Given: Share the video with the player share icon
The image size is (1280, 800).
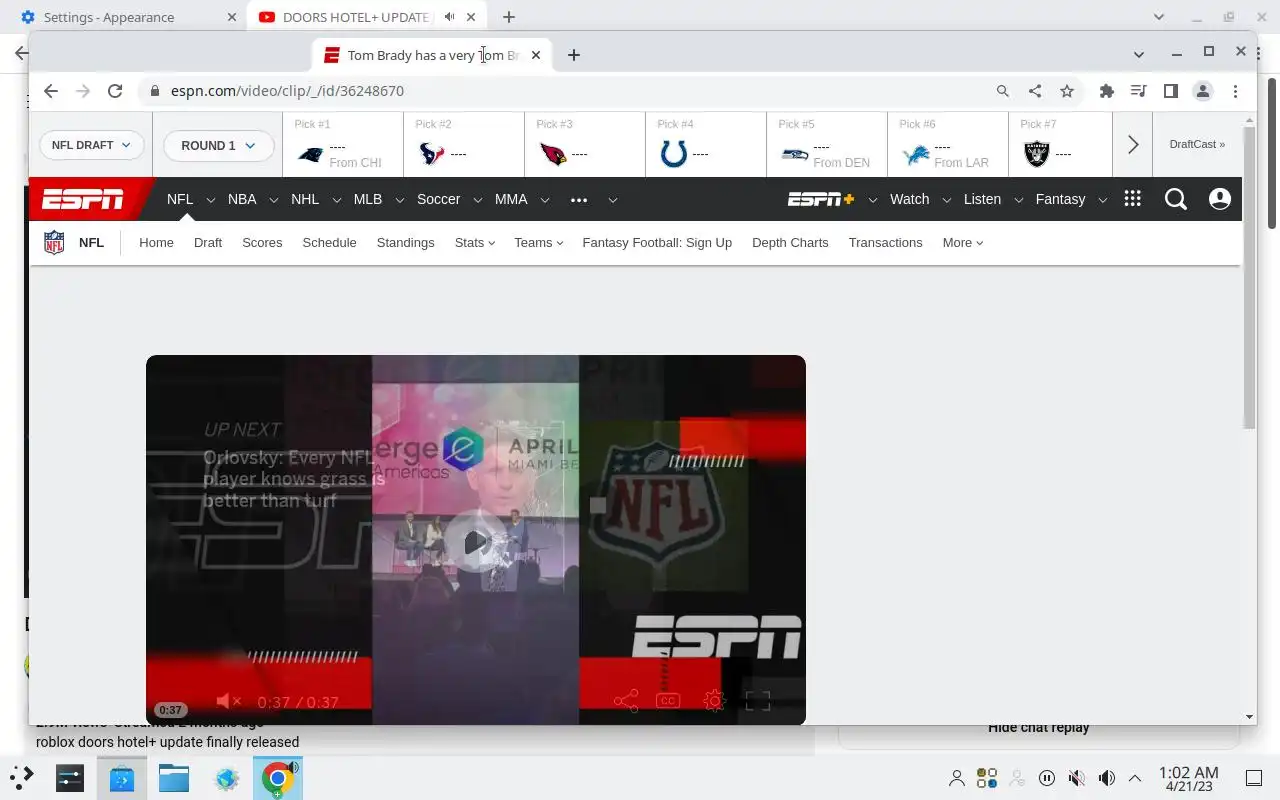Looking at the screenshot, I should [x=626, y=701].
